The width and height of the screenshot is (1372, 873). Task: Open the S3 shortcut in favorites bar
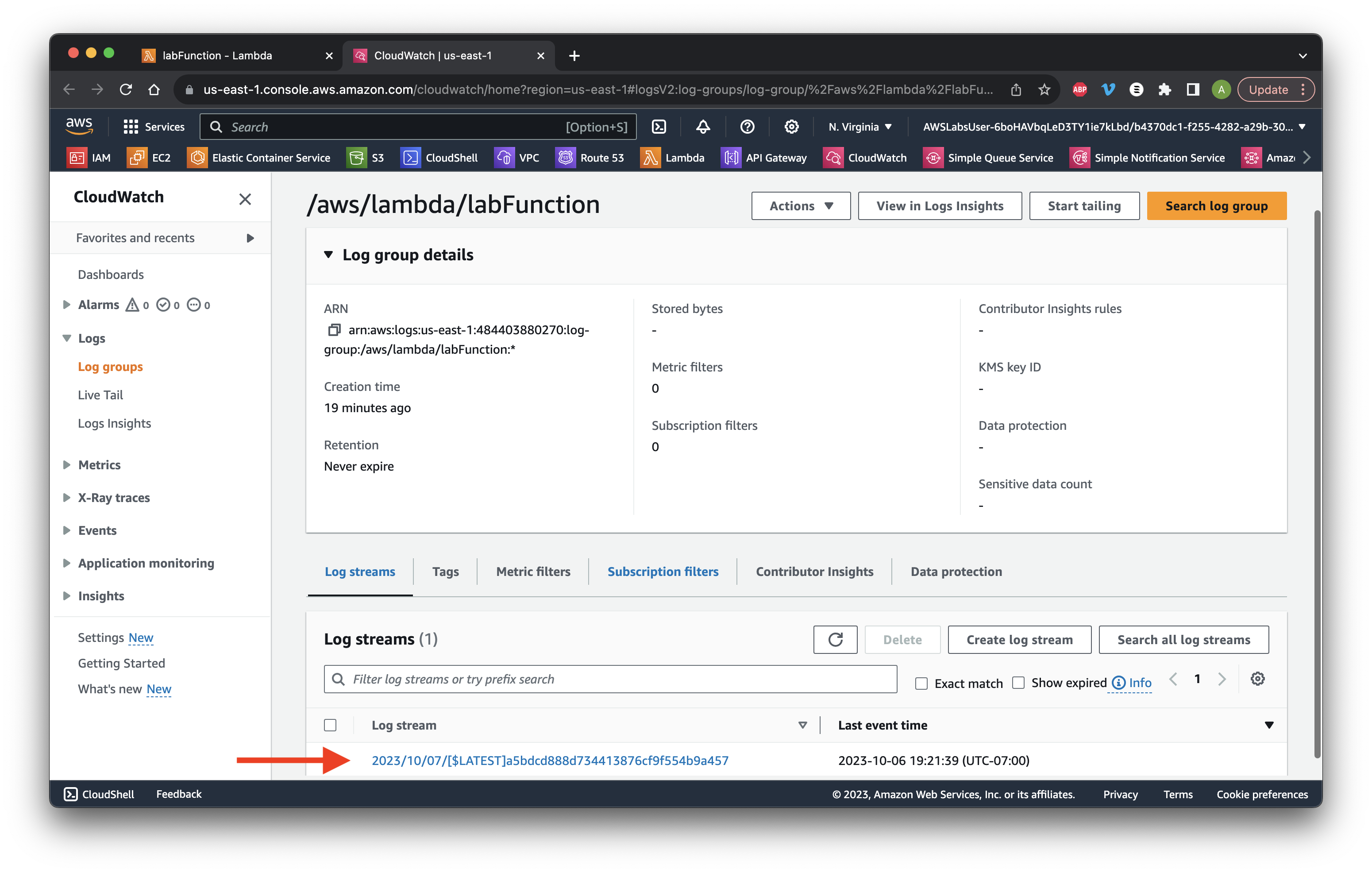coord(366,158)
